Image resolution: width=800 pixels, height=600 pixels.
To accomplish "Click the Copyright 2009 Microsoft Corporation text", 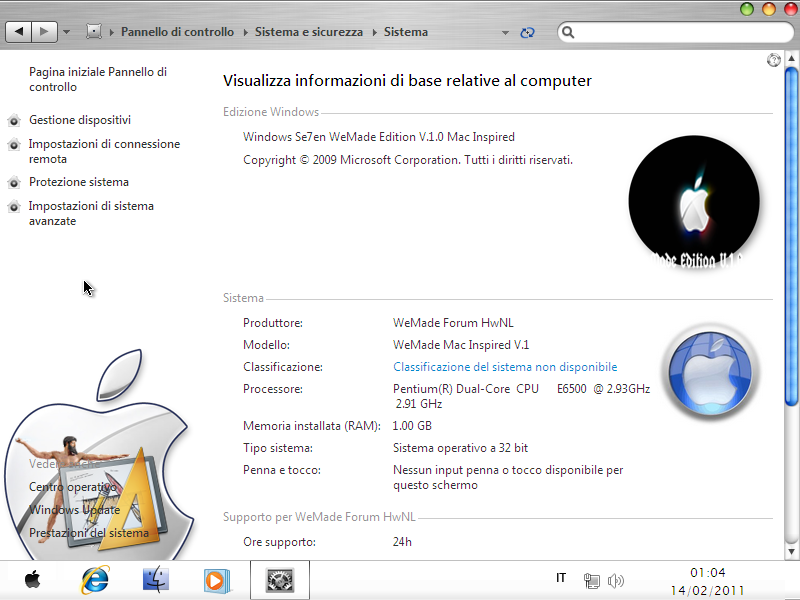I will (408, 160).
